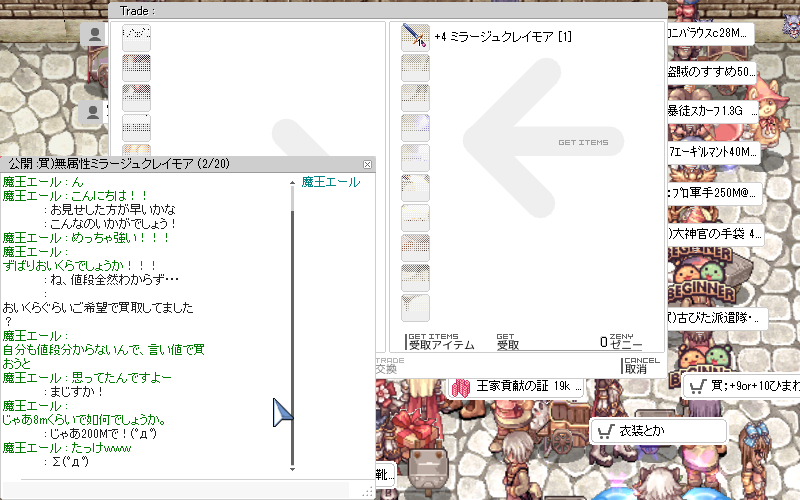Click topmost give-item slot in left Trade panel
800x500 pixels.
pyautogui.click(x=136, y=37)
